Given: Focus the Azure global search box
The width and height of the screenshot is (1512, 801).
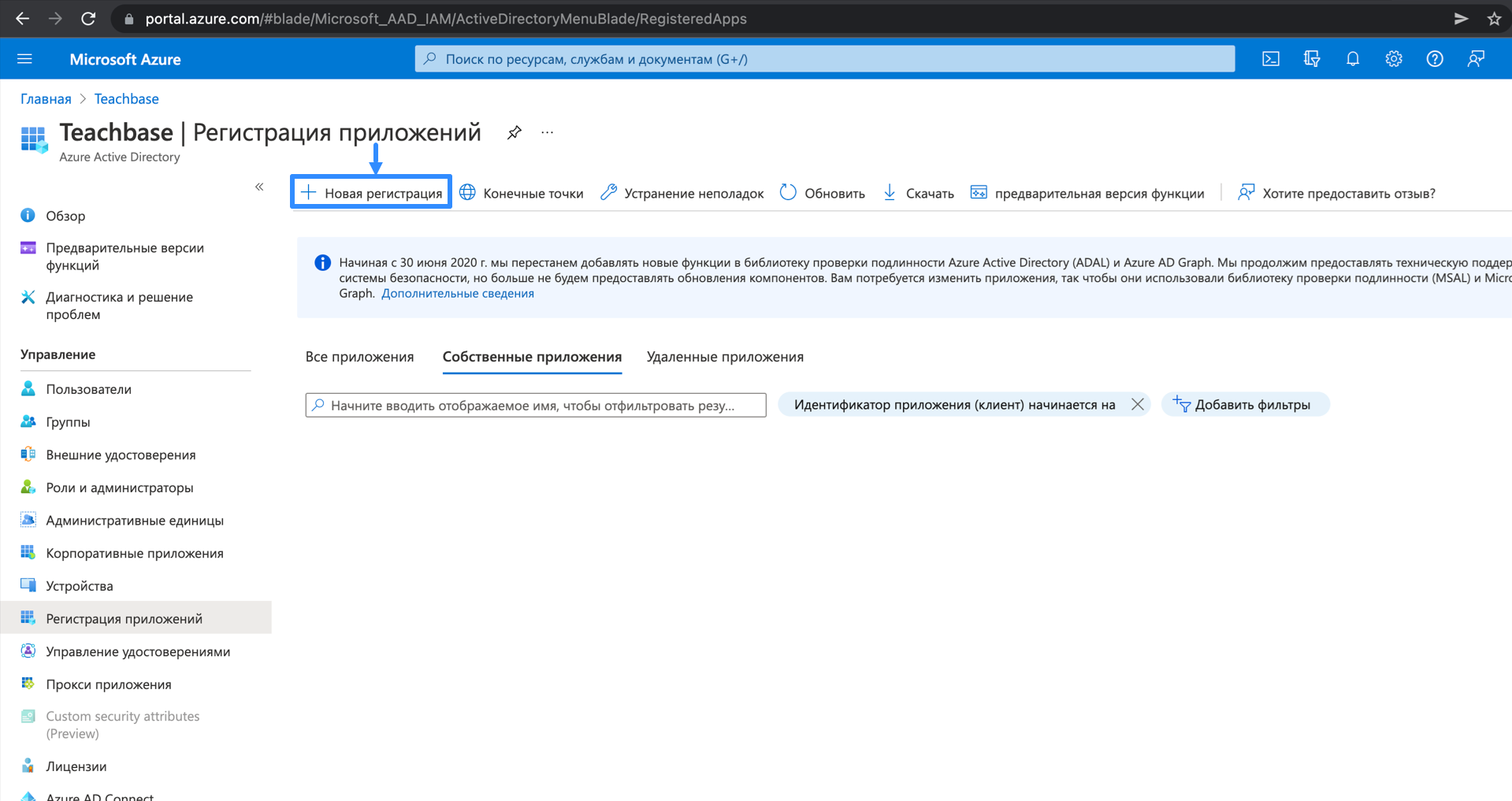Looking at the screenshot, I should [825, 59].
